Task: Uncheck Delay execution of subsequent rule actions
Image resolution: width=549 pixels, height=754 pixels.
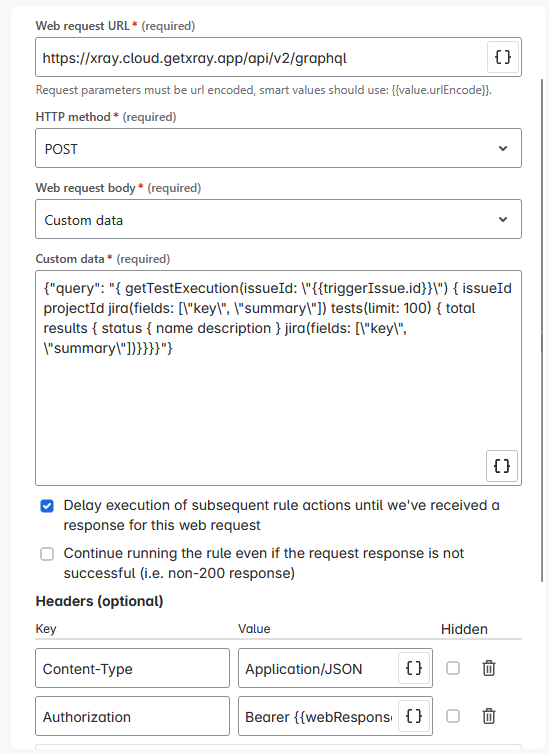Action: (47, 506)
